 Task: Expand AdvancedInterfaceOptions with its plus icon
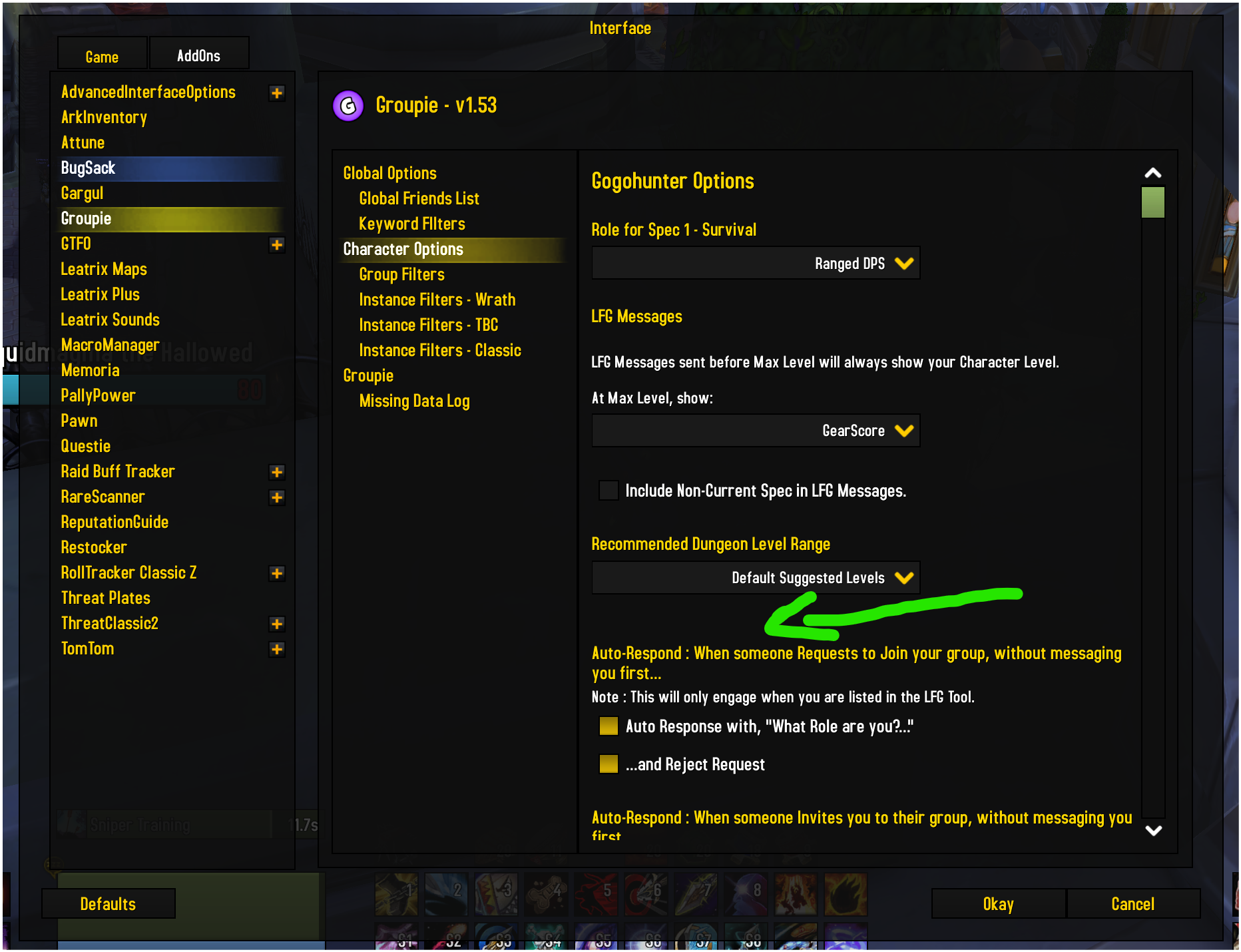(x=277, y=93)
